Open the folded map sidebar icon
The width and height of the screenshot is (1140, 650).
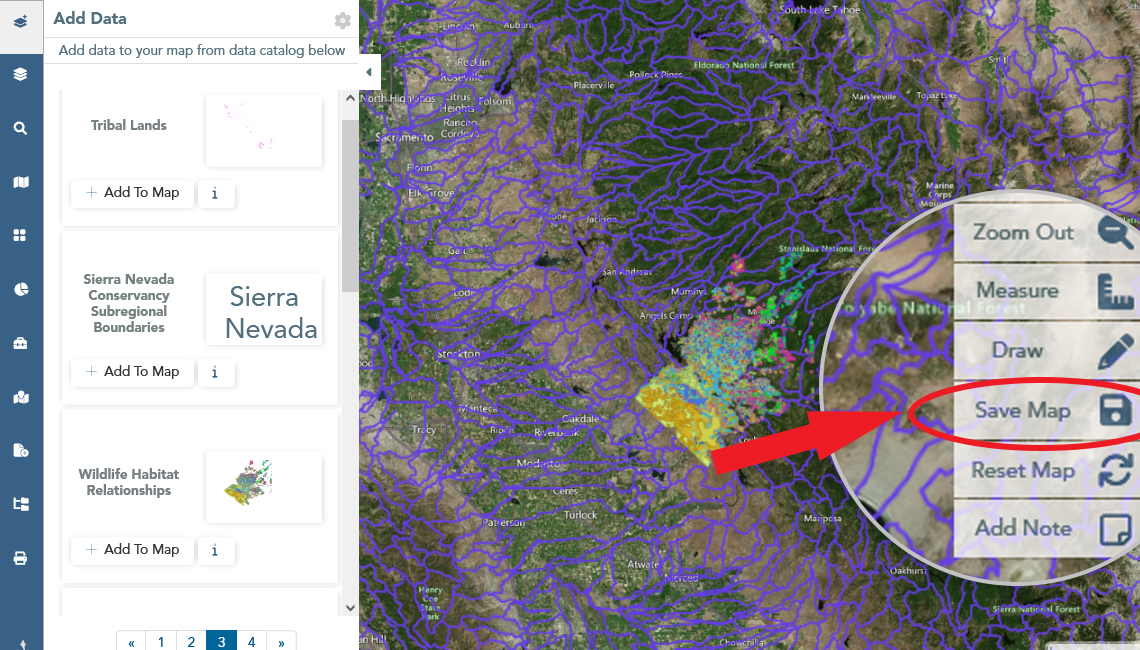tap(20, 182)
